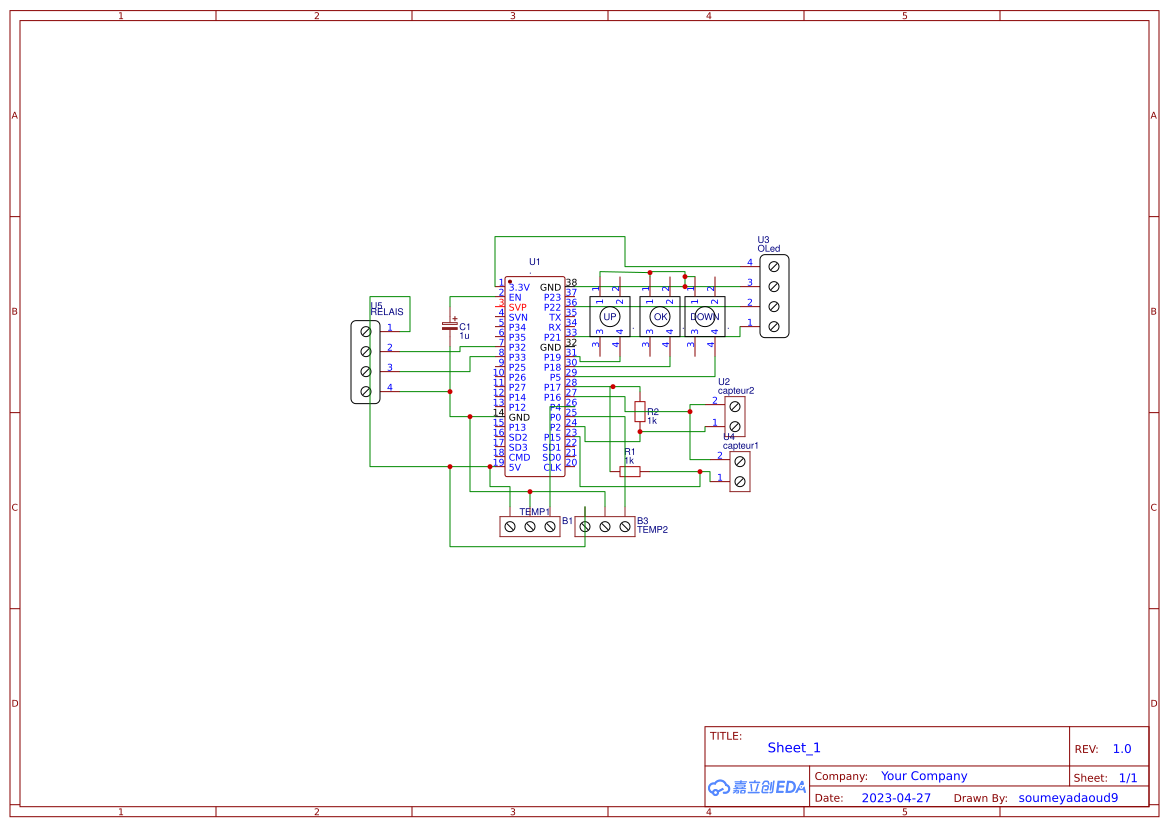Select the SVP pin label on U1
Image resolution: width=1169 pixels, height=827 pixels.
pos(517,307)
